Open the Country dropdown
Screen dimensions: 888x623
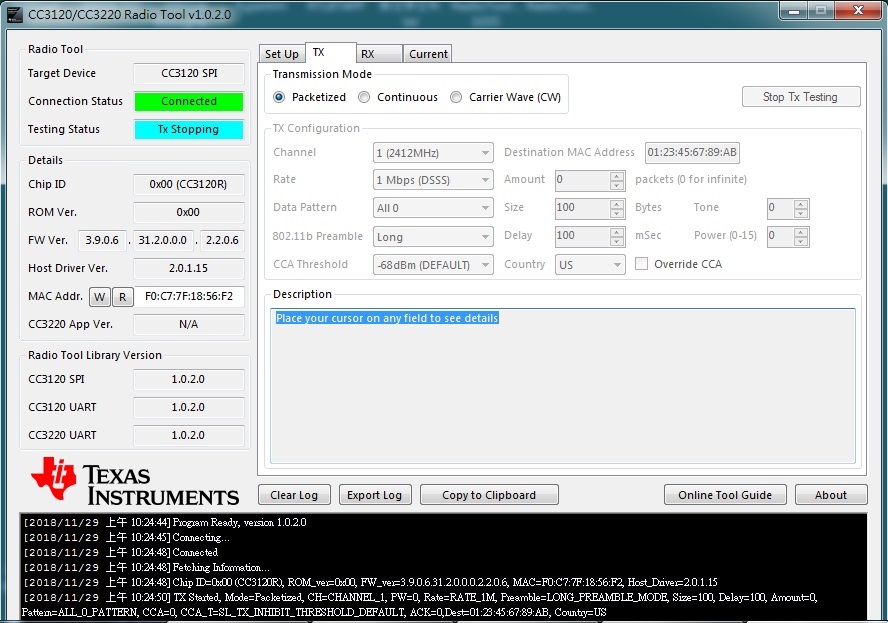(590, 264)
